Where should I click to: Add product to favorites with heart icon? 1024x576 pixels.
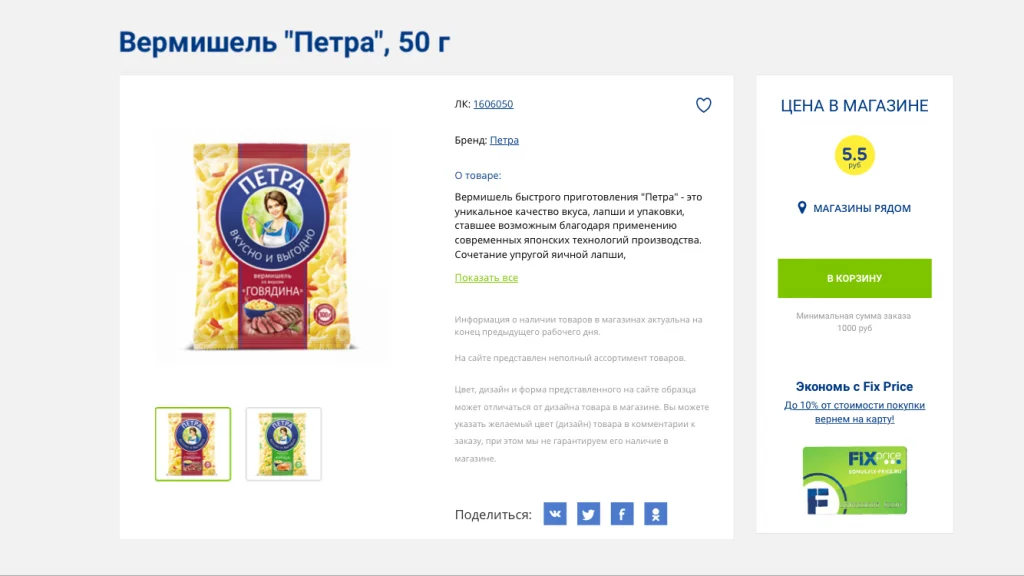(703, 105)
